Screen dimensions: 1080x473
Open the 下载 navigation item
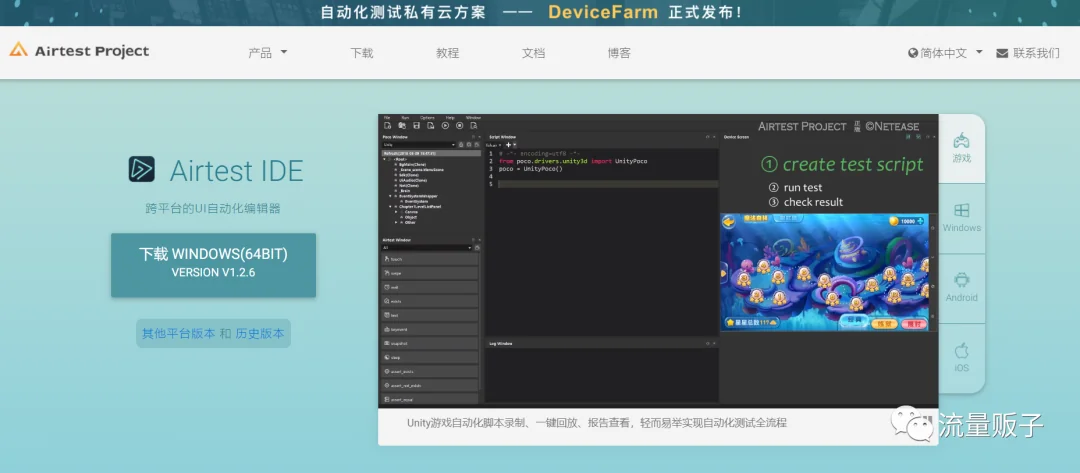(x=362, y=53)
